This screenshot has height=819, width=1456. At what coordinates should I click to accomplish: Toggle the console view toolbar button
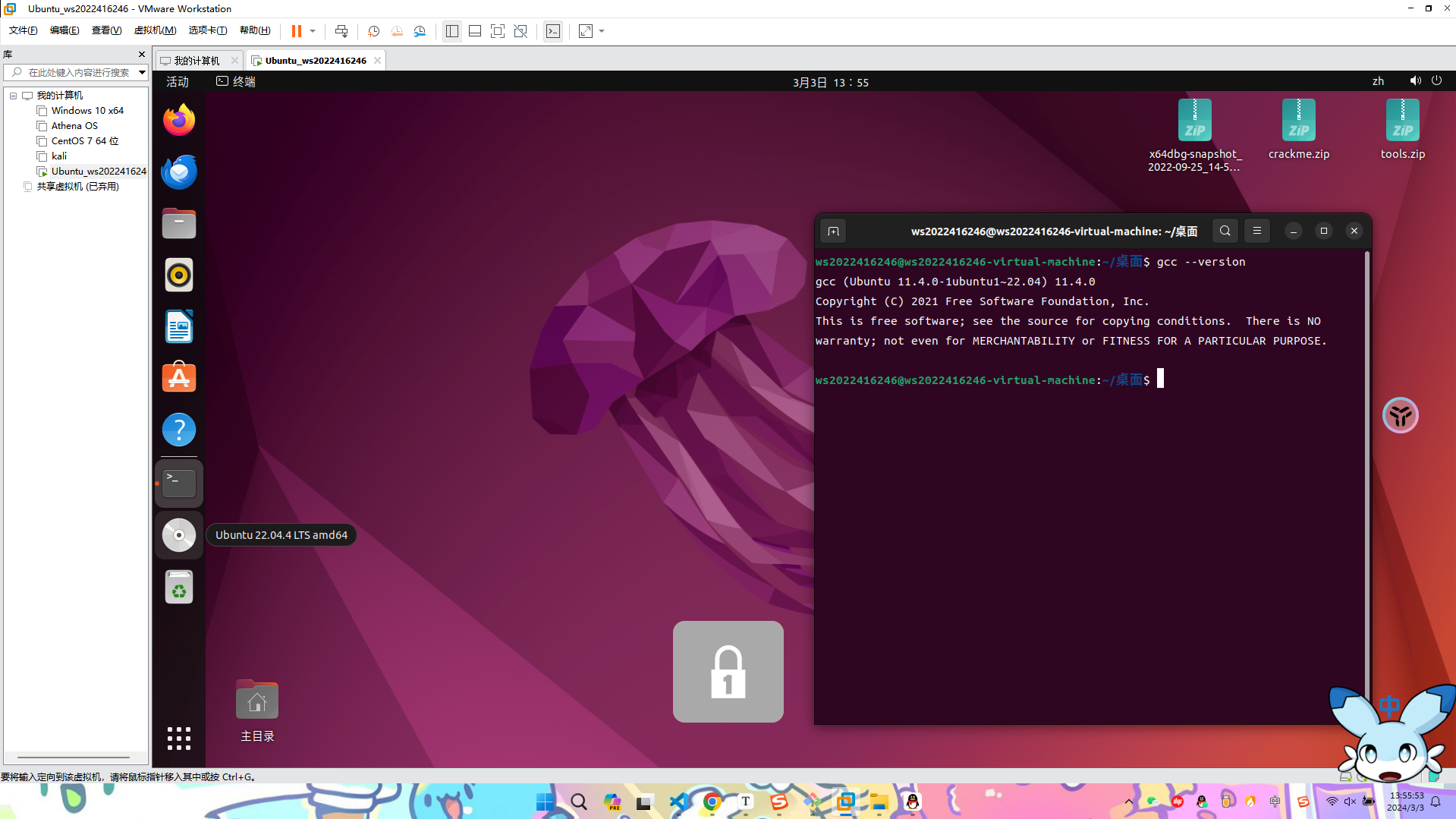tap(553, 31)
